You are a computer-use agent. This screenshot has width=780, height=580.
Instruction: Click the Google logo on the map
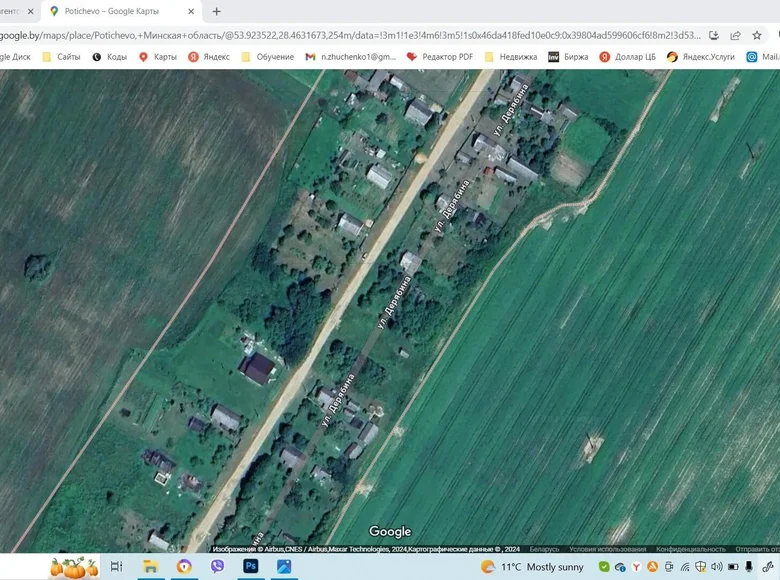tap(390, 531)
